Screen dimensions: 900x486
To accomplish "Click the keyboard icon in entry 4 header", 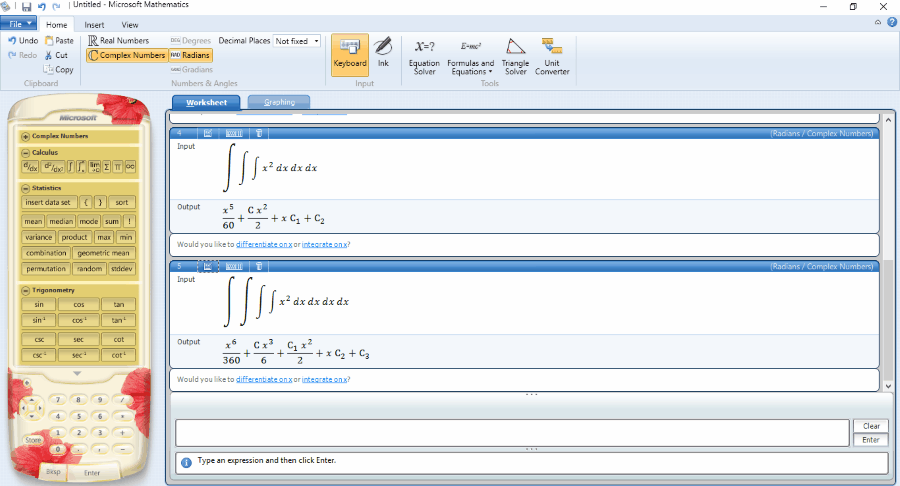I will (234, 133).
